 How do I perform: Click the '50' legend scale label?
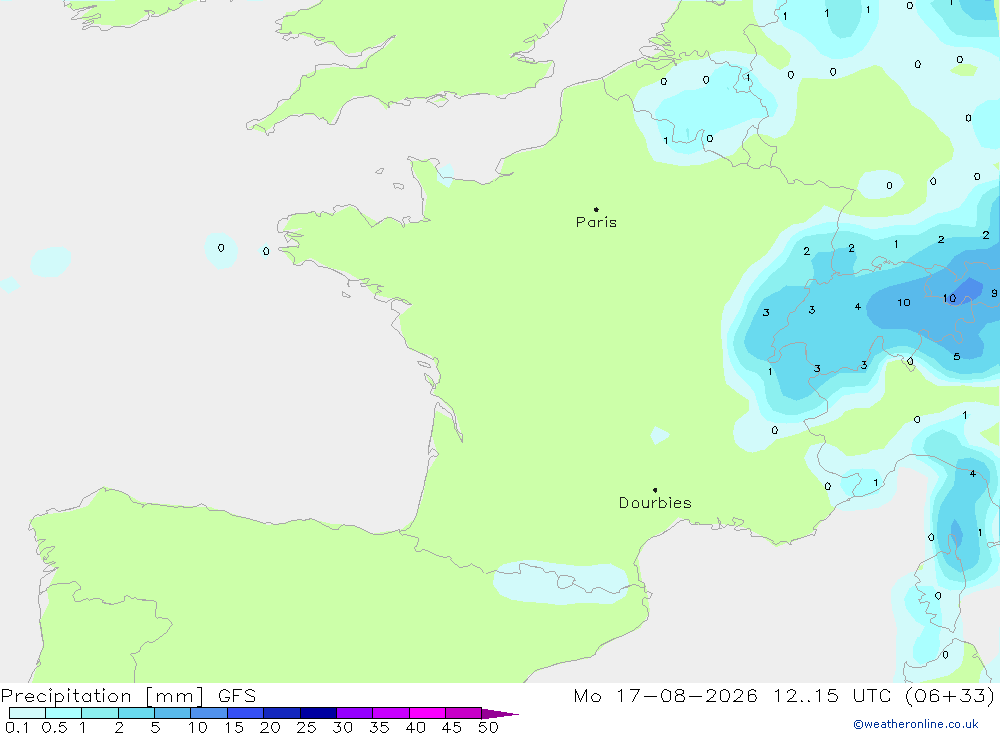[x=488, y=727]
